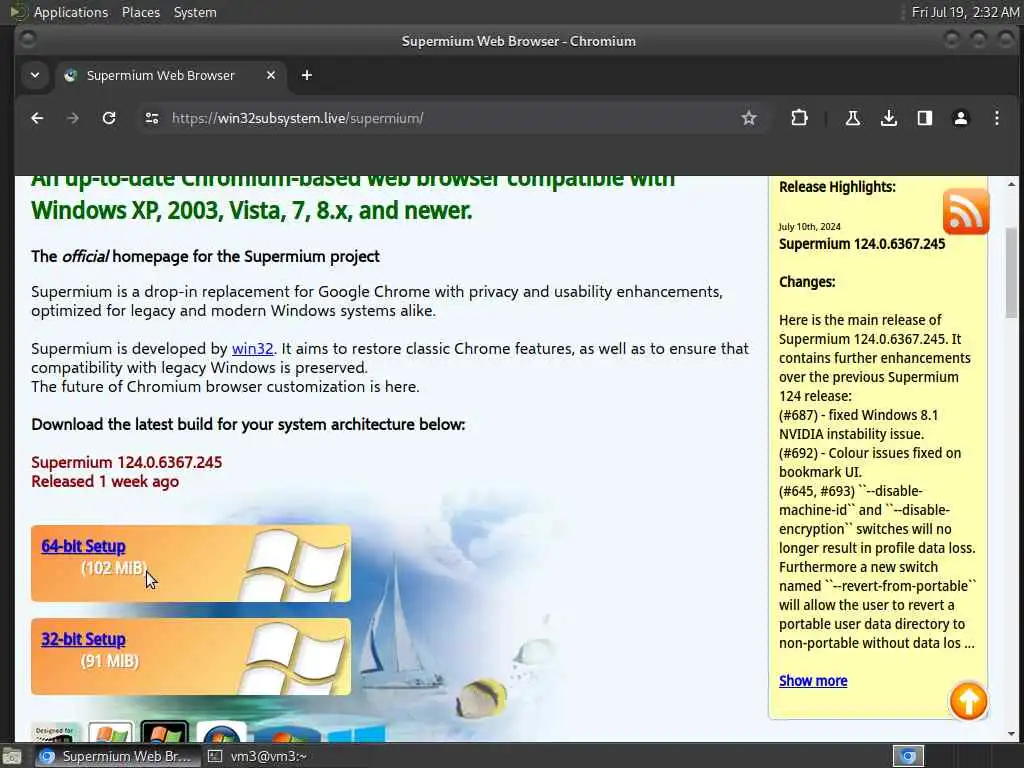Image resolution: width=1024 pixels, height=768 pixels.
Task: Open Chrome Labs flask icon
Action: pyautogui.click(x=852, y=118)
